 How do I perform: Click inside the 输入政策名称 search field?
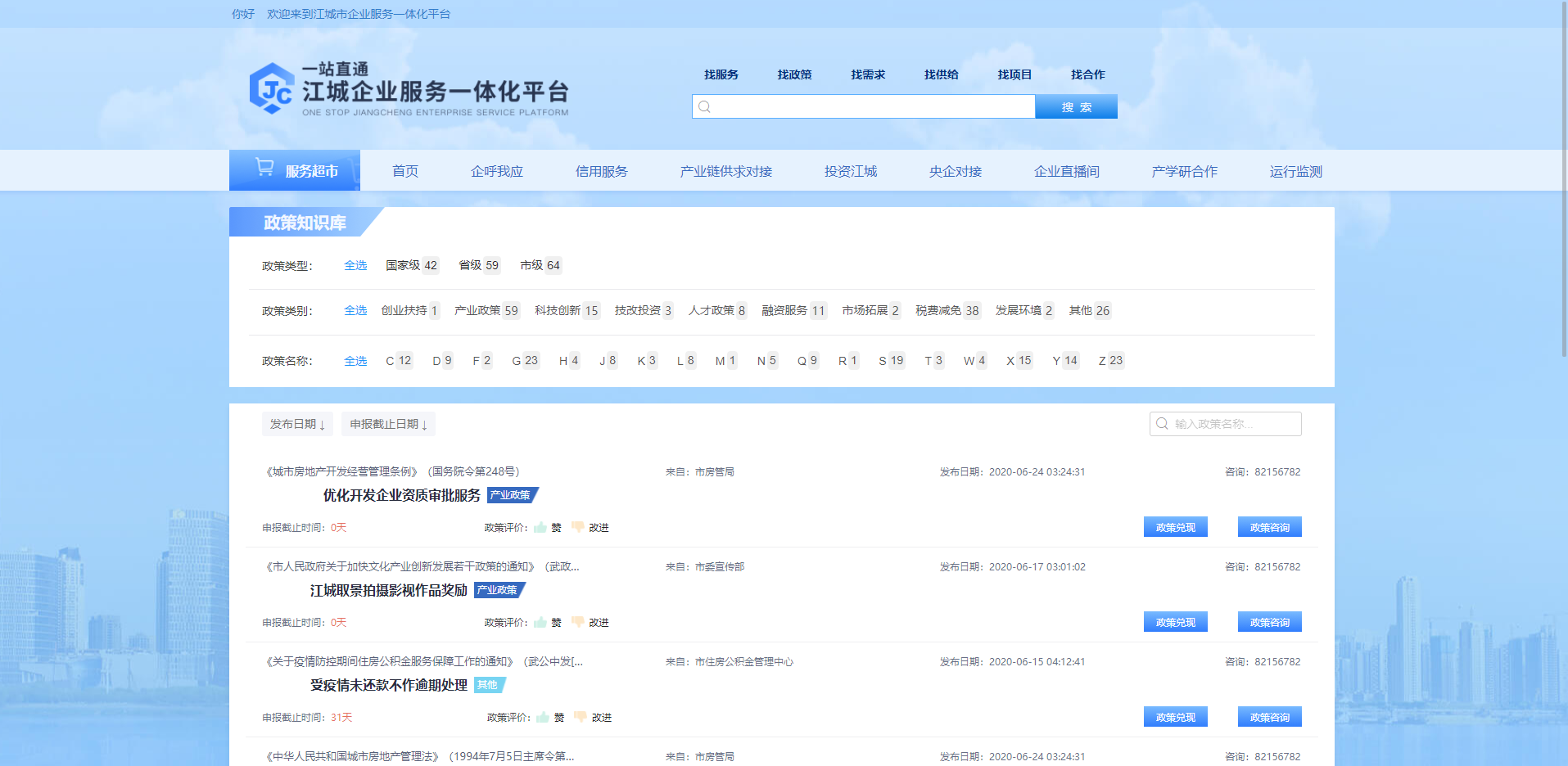pos(1228,424)
